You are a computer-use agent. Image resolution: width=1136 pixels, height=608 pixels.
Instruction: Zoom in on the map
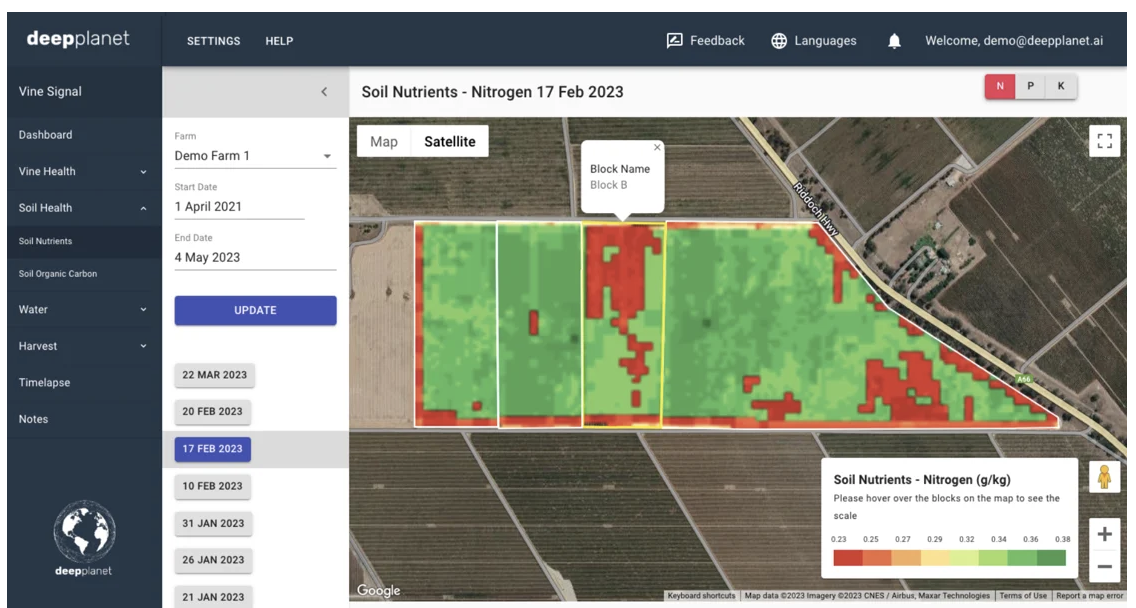coord(1104,534)
